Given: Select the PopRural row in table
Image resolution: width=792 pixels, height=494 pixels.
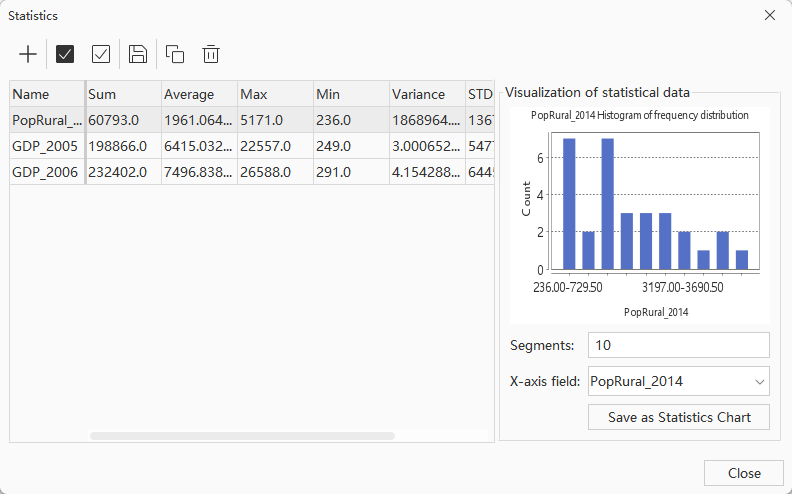Looking at the screenshot, I should 46,120.
